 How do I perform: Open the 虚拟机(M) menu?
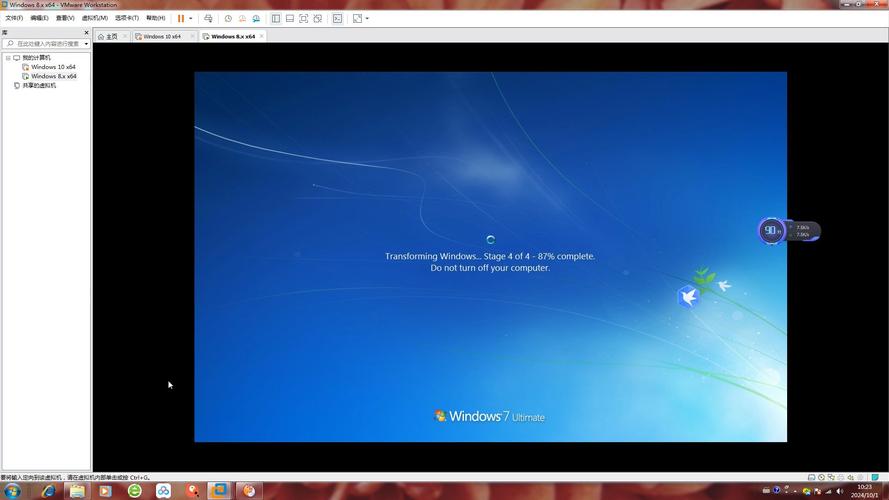tap(95, 18)
